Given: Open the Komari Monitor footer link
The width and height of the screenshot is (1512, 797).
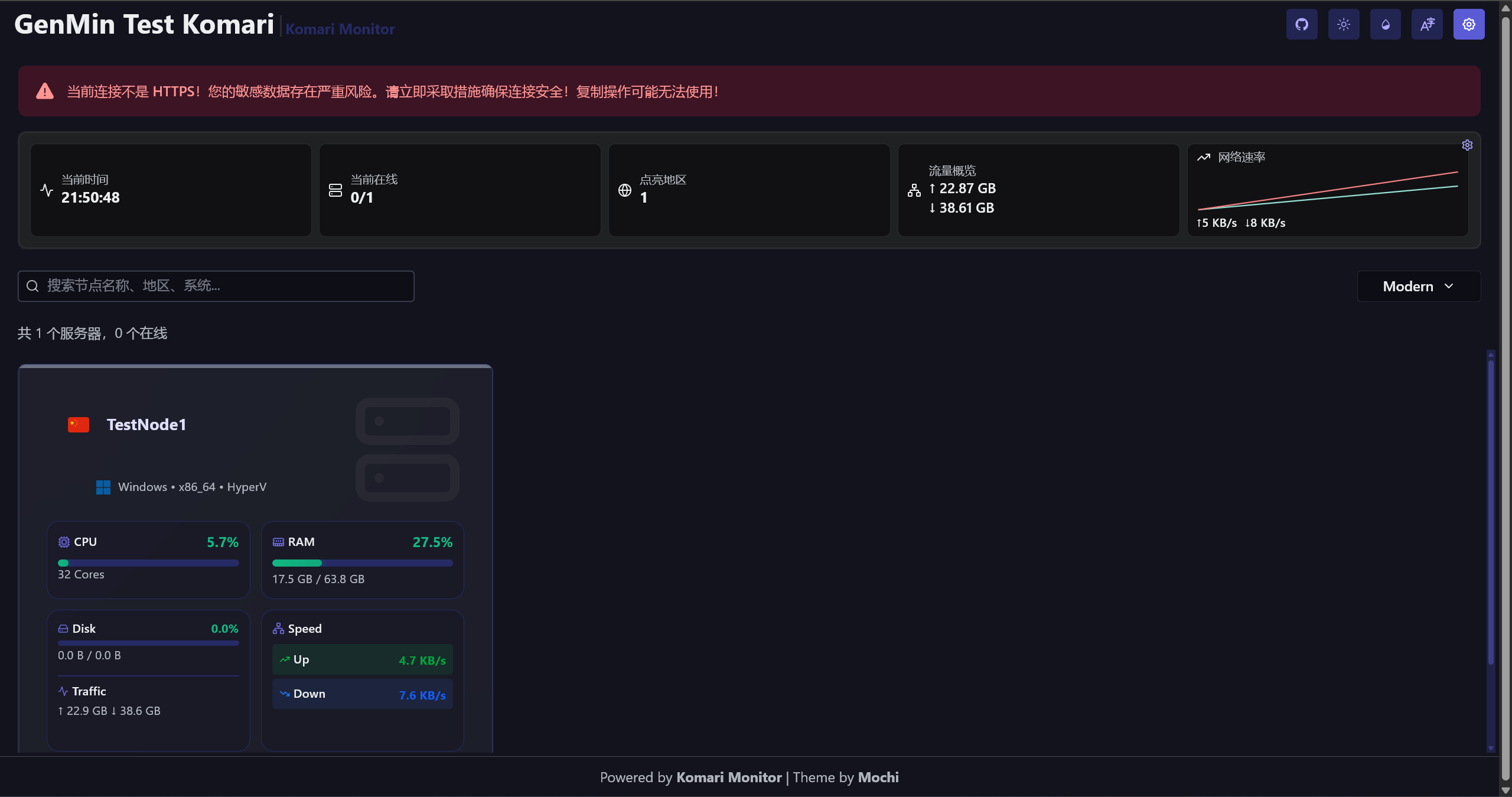Looking at the screenshot, I should (x=728, y=778).
